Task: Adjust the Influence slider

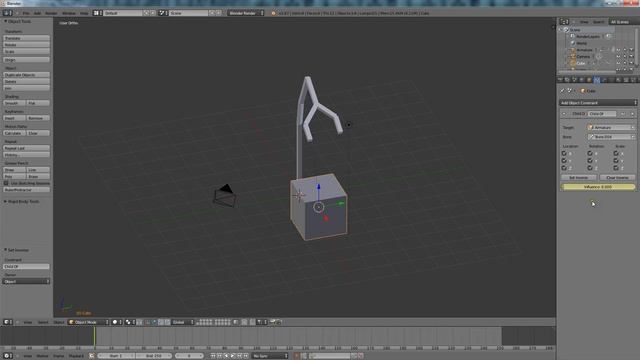Action: coord(598,187)
